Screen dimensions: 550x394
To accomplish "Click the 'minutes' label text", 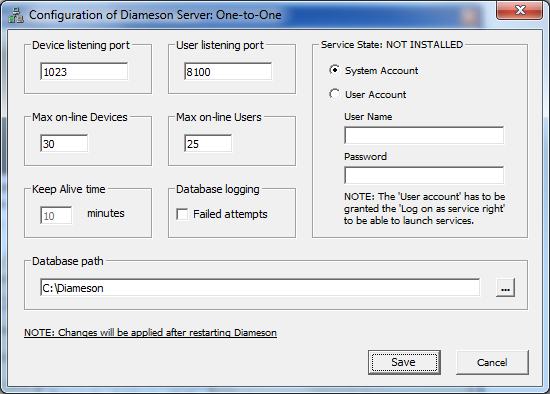I will (106, 213).
